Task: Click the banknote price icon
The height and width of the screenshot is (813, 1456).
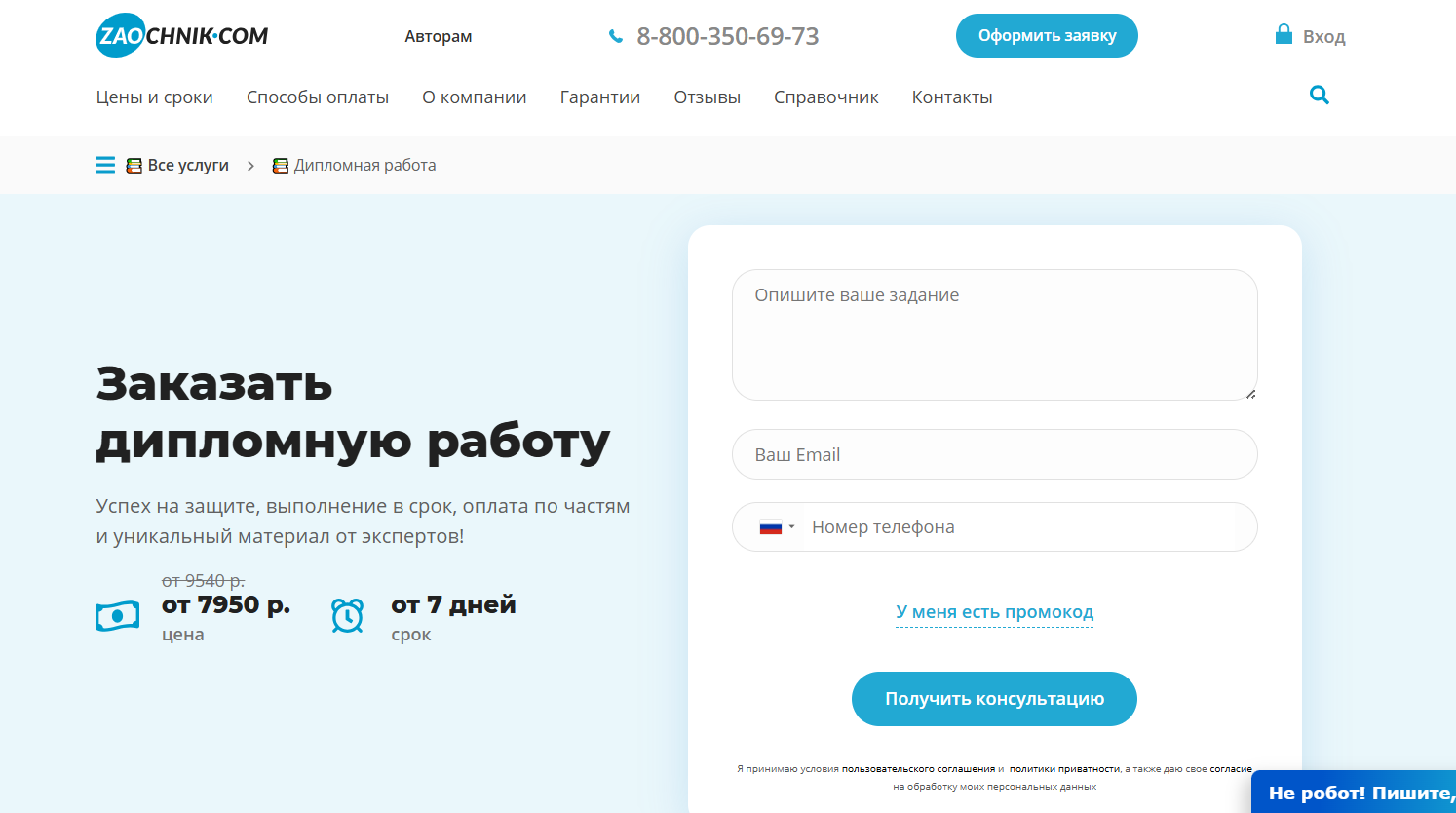Action: pyautogui.click(x=117, y=614)
